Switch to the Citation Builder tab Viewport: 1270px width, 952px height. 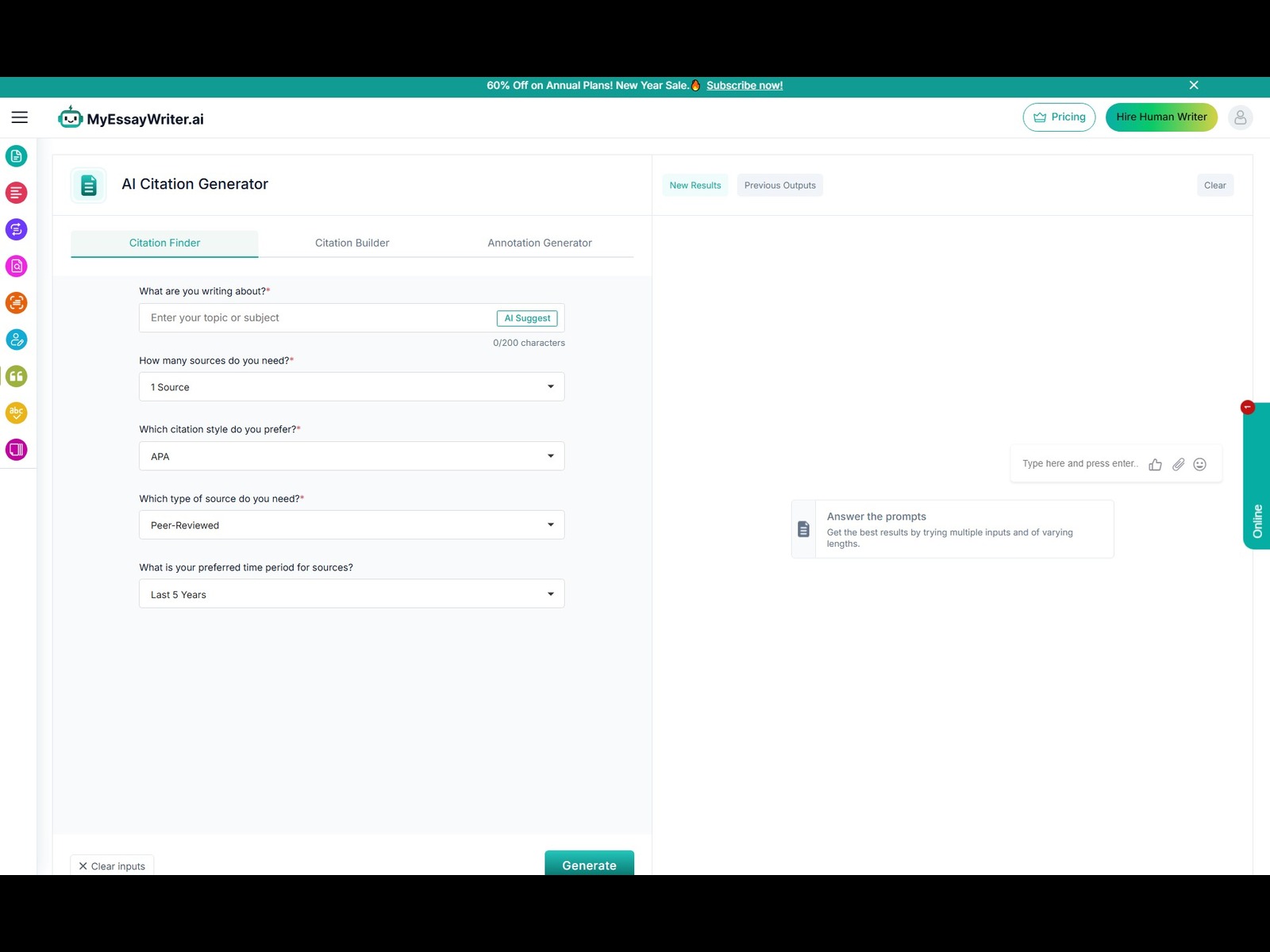[352, 243]
